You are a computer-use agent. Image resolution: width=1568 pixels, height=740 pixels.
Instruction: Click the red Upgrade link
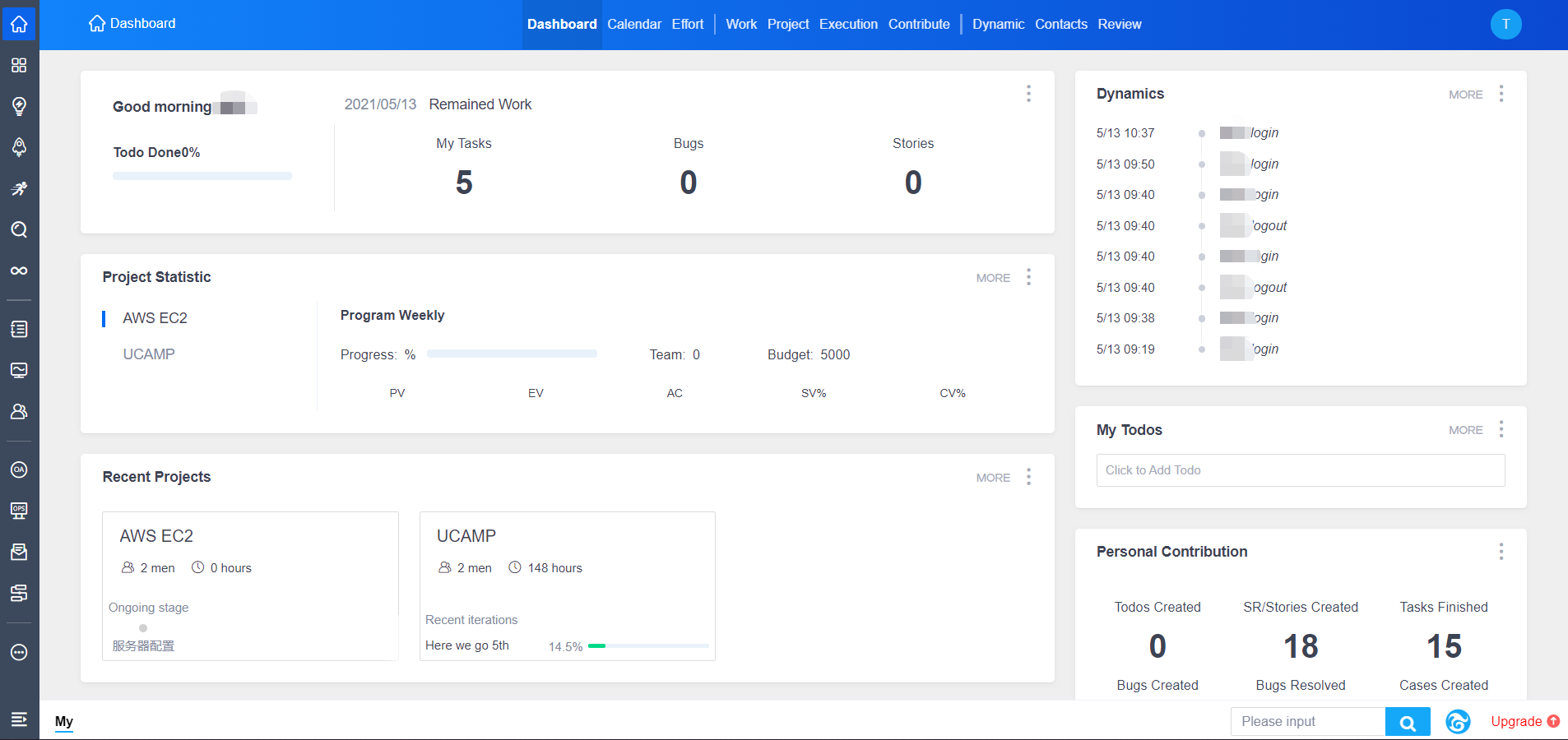[x=1516, y=721]
